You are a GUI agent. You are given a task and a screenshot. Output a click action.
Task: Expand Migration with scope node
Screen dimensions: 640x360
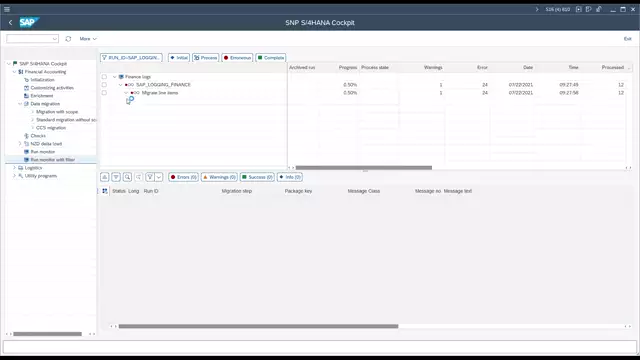[33, 112]
